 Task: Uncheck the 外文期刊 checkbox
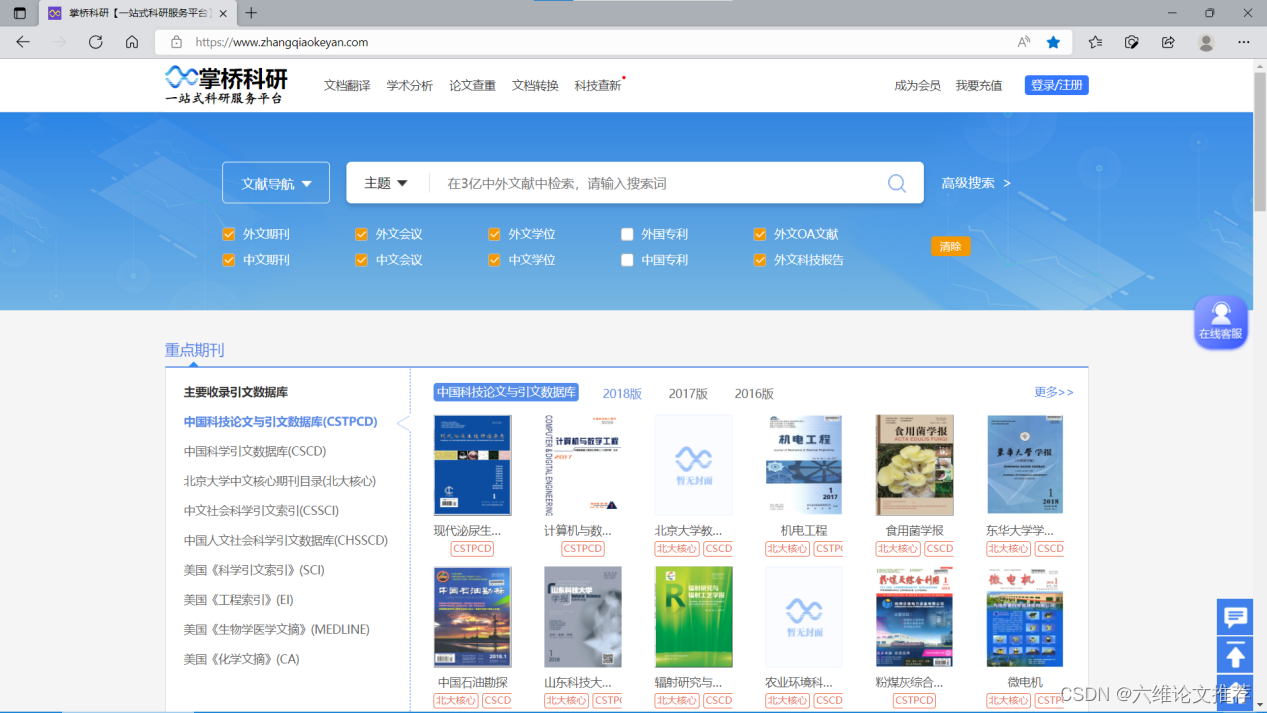pos(229,234)
